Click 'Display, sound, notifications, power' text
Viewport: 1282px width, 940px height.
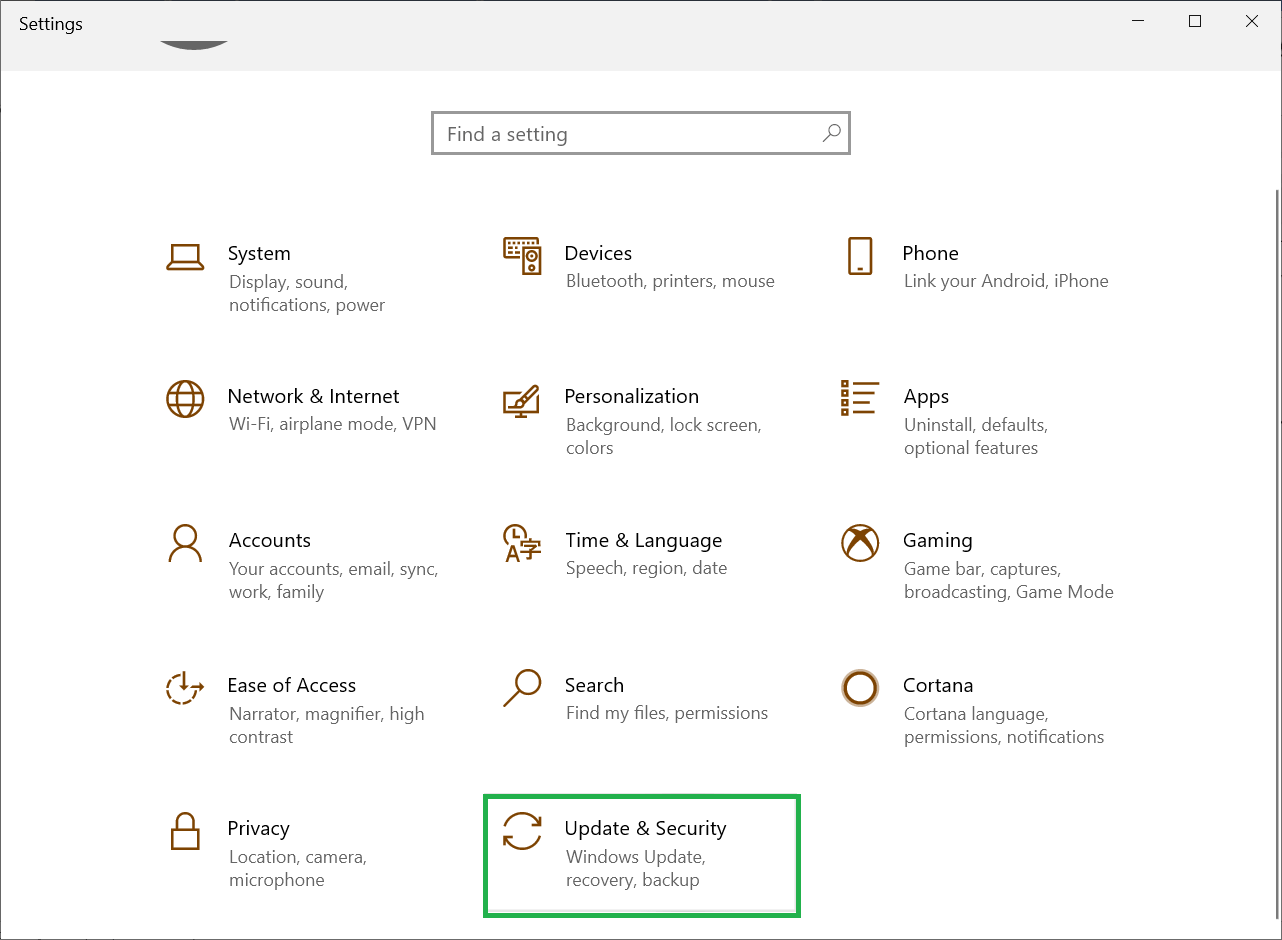(307, 294)
